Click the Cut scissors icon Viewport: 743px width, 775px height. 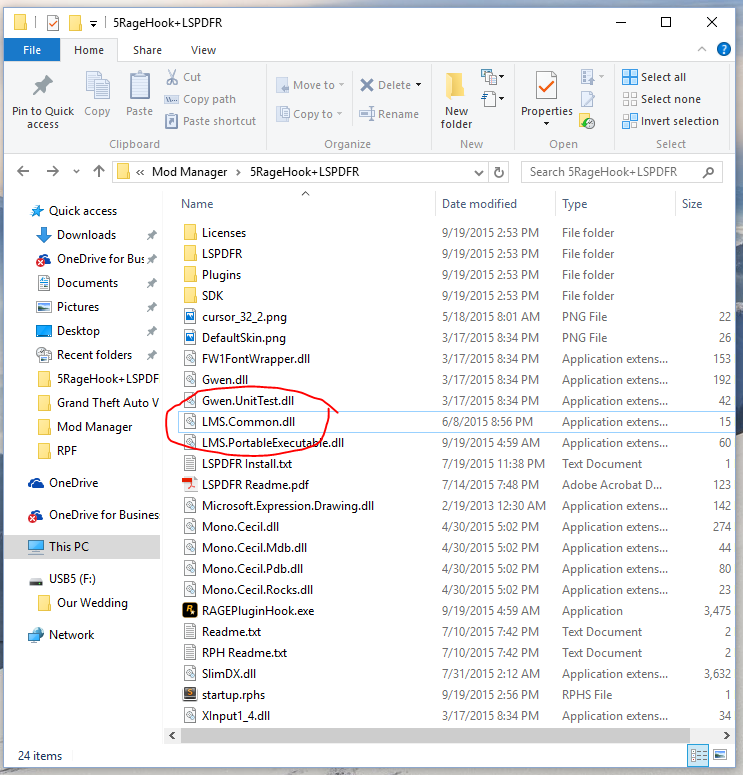point(172,77)
